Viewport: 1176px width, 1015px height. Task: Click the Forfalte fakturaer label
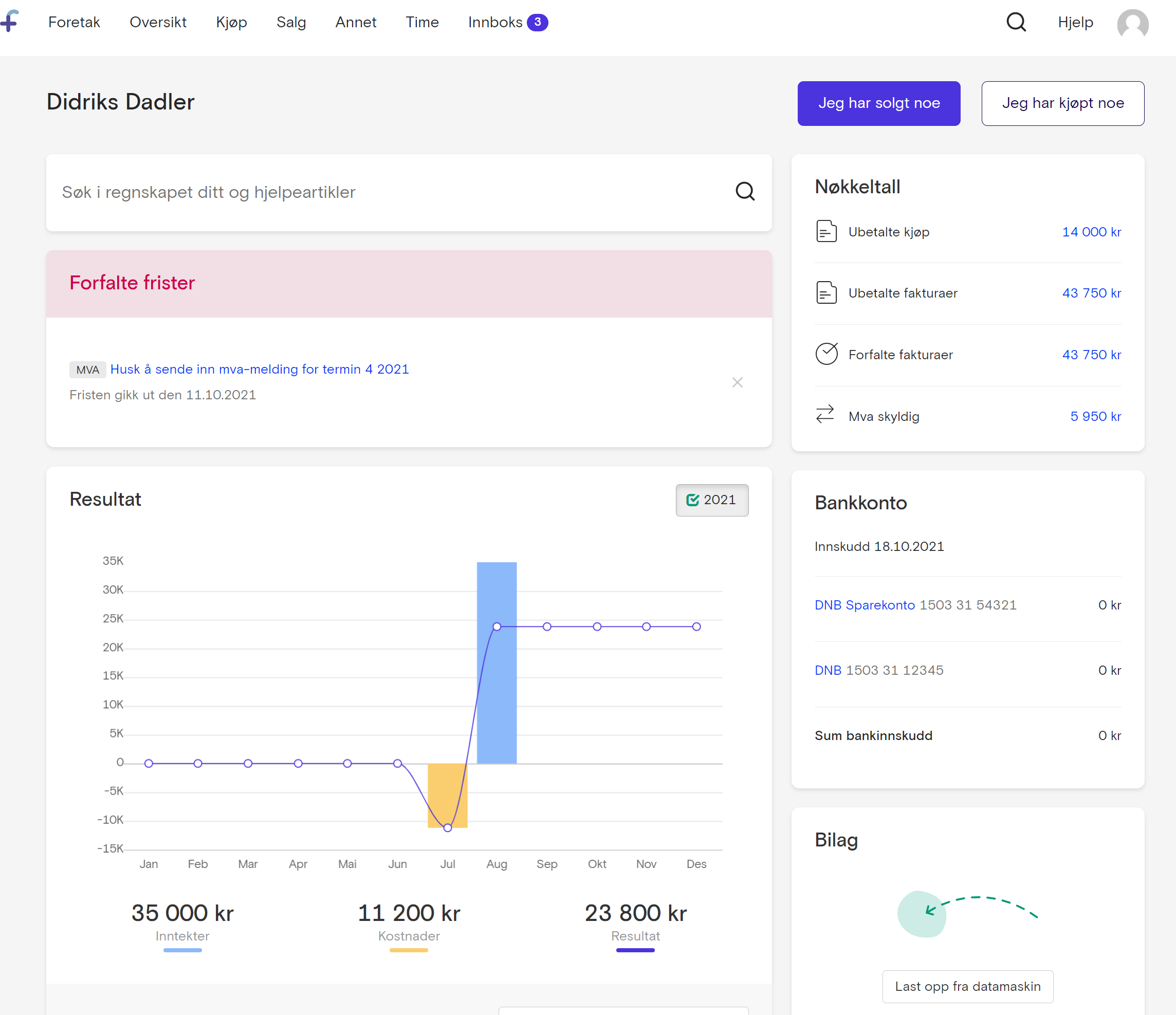pyautogui.click(x=900, y=355)
